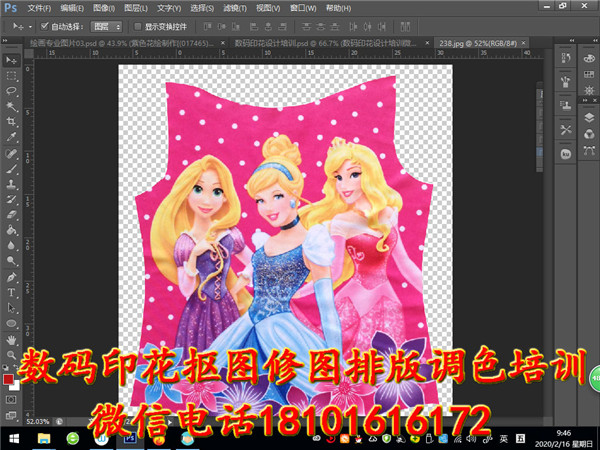This screenshot has height=450, width=600.
Task: Click the 52.03% zoom level field
Action: [37, 422]
